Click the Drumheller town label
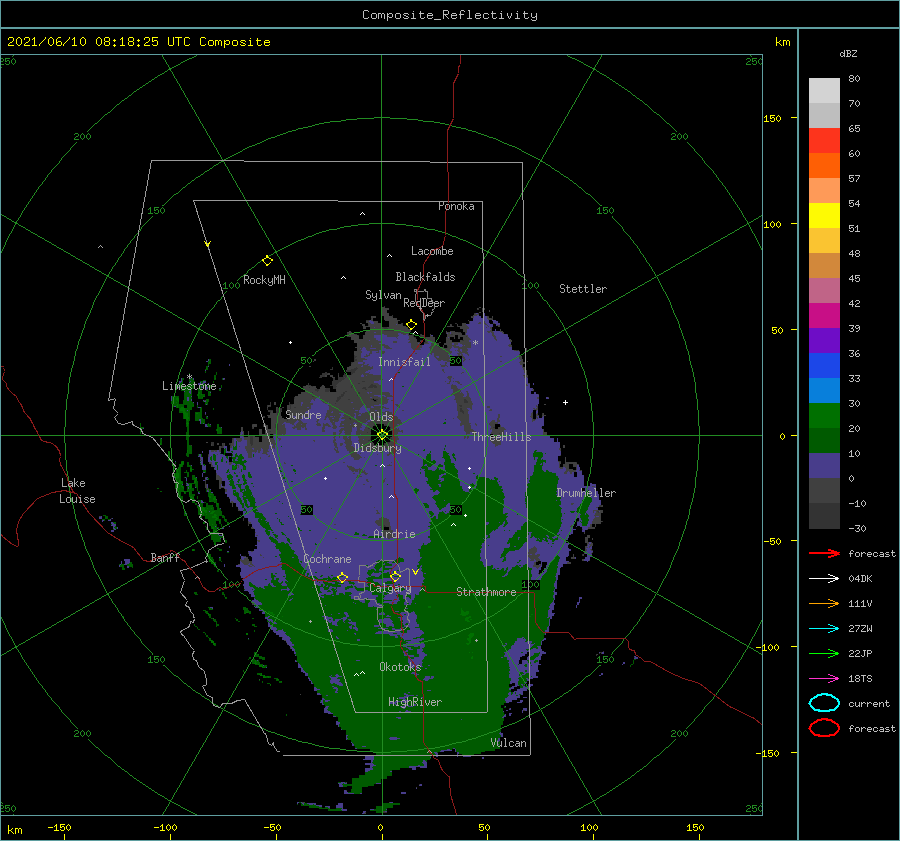This screenshot has height=841, width=900. (586, 493)
